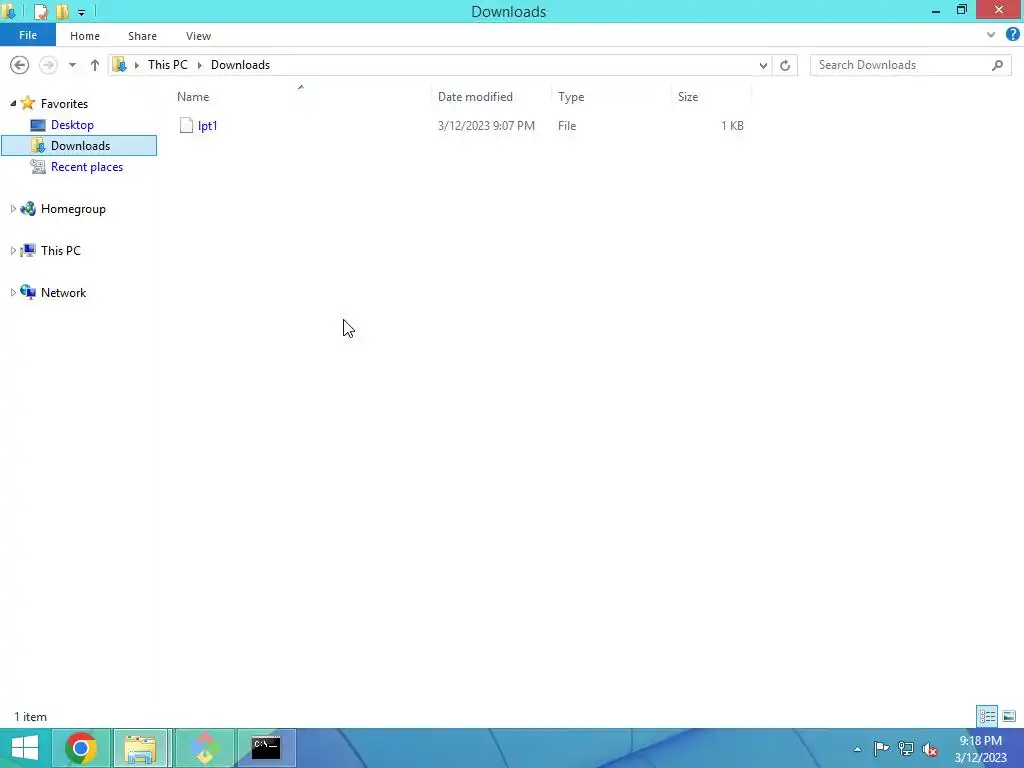Select Favorites in the navigation pane

[64, 104]
